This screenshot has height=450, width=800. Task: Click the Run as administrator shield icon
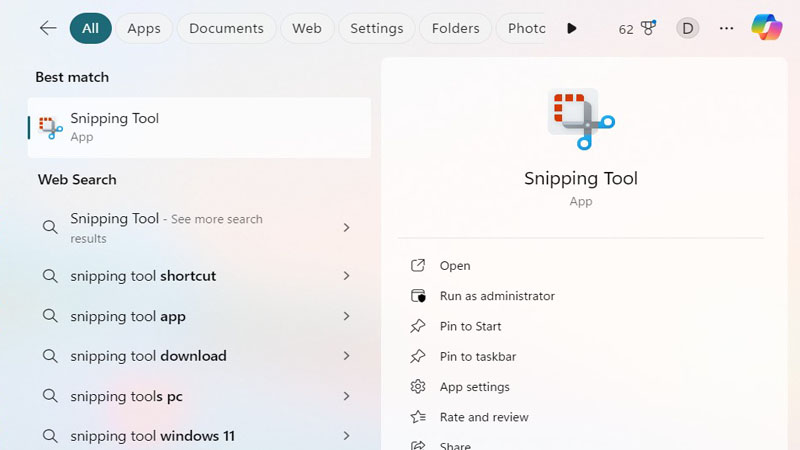[x=418, y=296]
